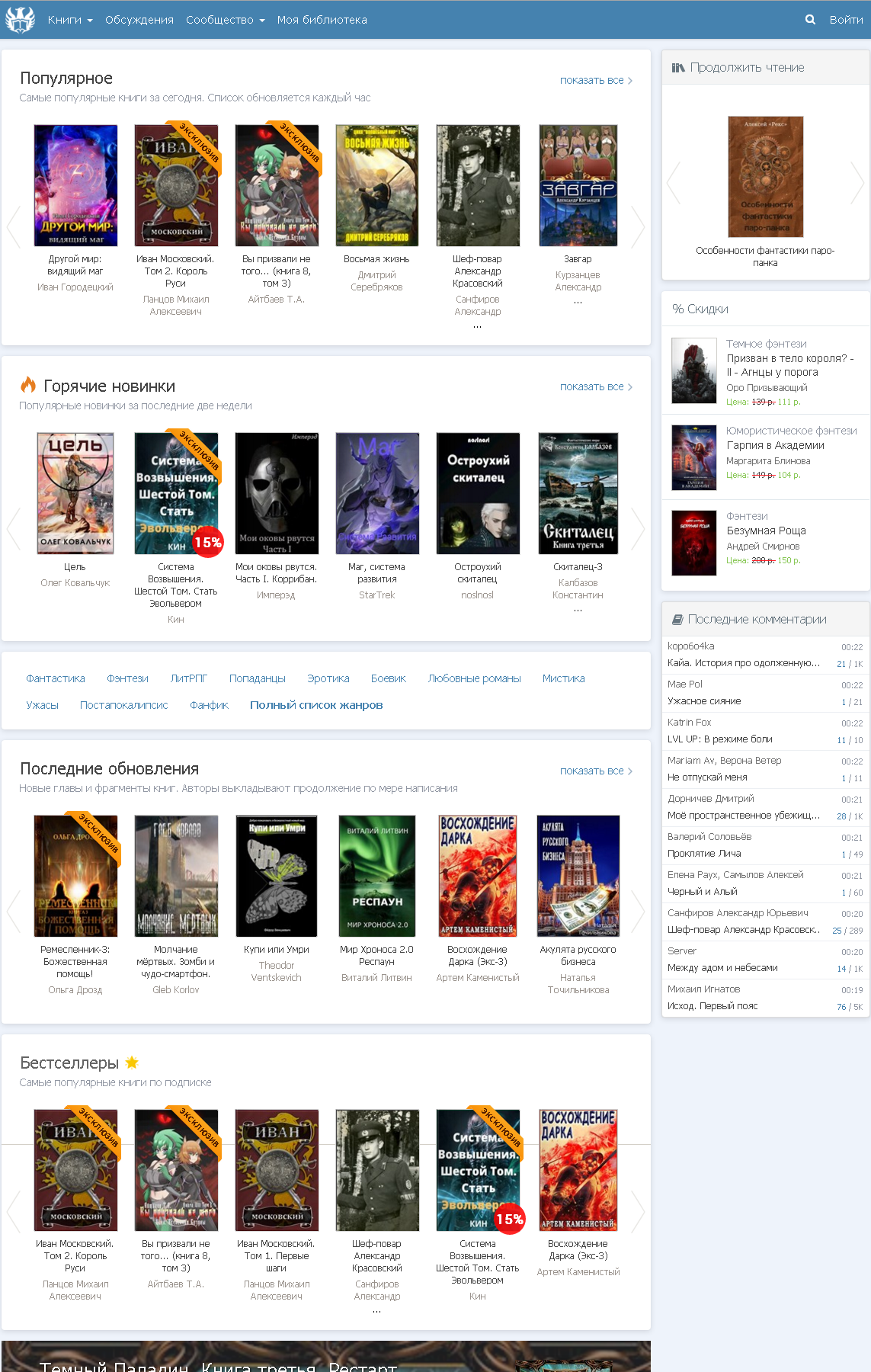The image size is (871, 1372).
Task: Expand the Книги dropdown menu
Action: click(69, 20)
